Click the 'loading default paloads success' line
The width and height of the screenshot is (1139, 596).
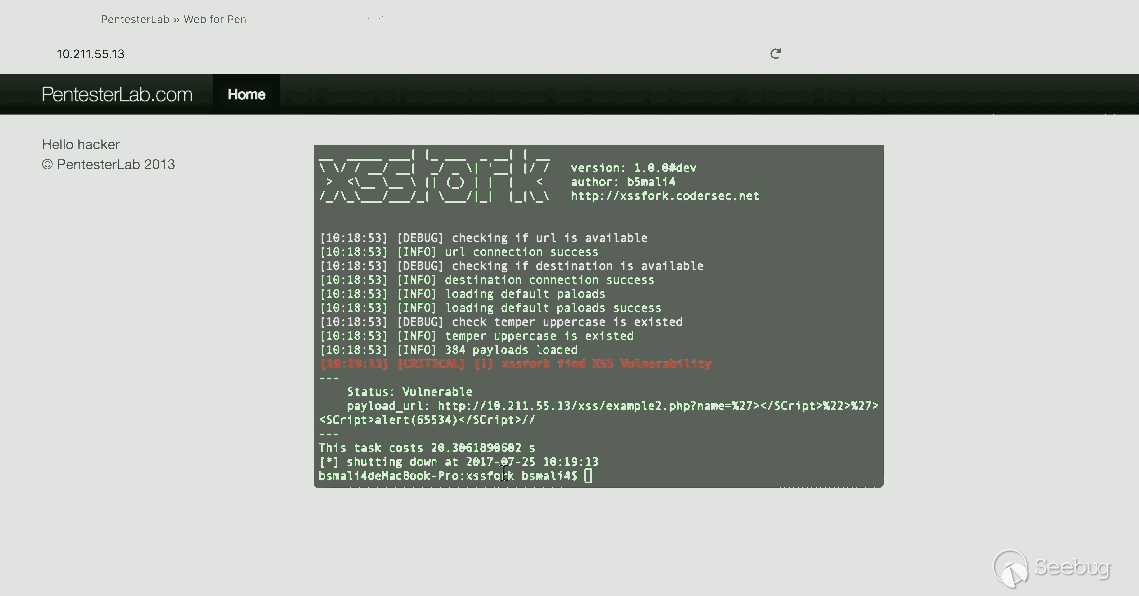(x=490, y=307)
